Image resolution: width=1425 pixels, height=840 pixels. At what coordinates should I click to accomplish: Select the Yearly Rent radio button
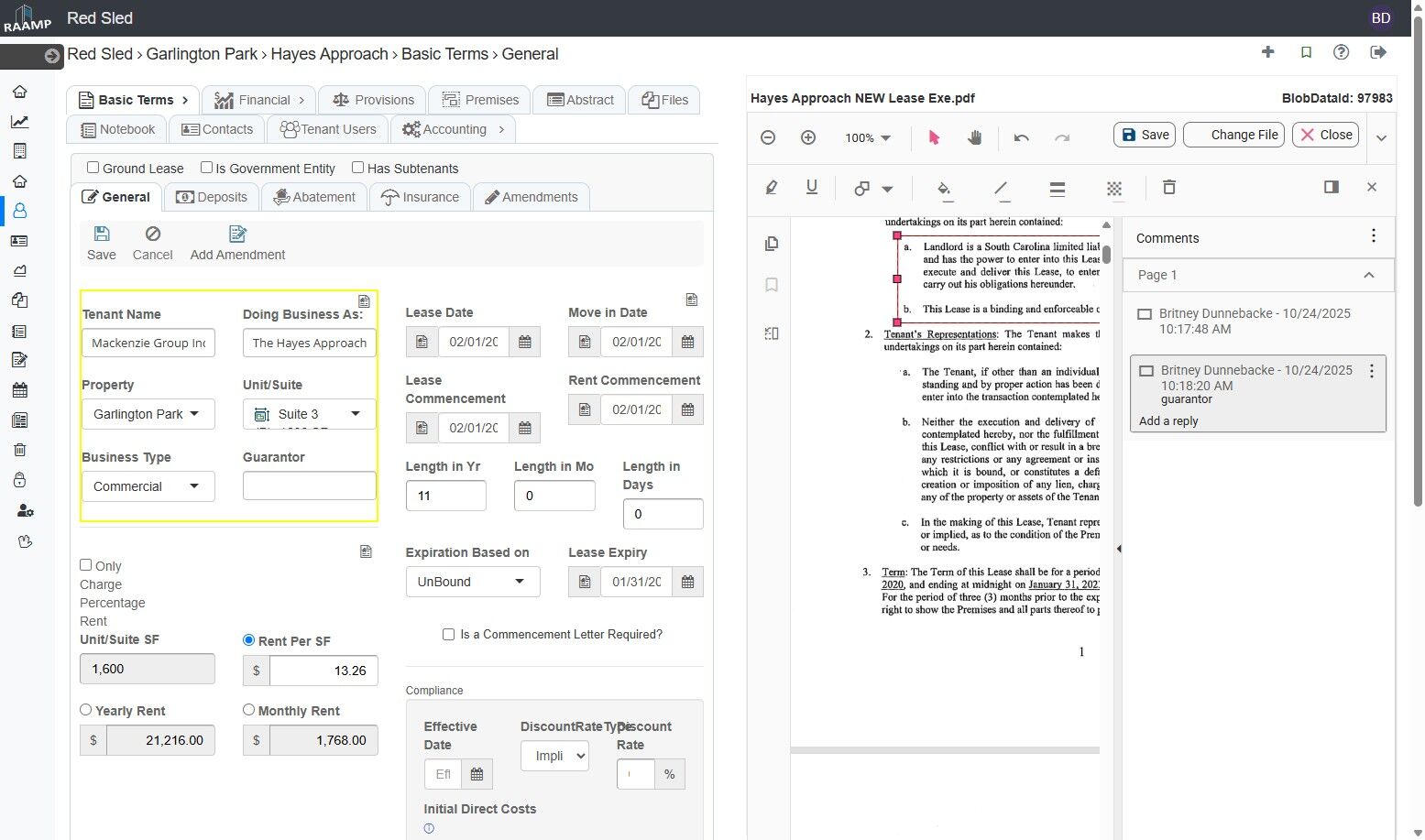point(86,710)
